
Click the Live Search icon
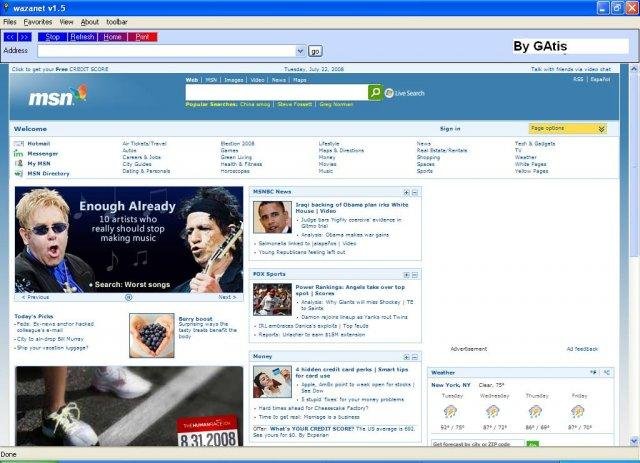click(389, 93)
